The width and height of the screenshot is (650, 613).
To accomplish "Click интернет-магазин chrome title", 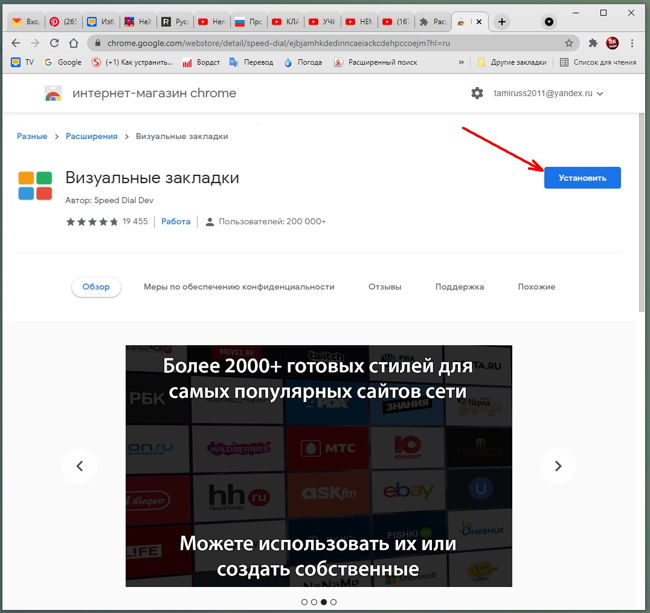I will tap(154, 93).
